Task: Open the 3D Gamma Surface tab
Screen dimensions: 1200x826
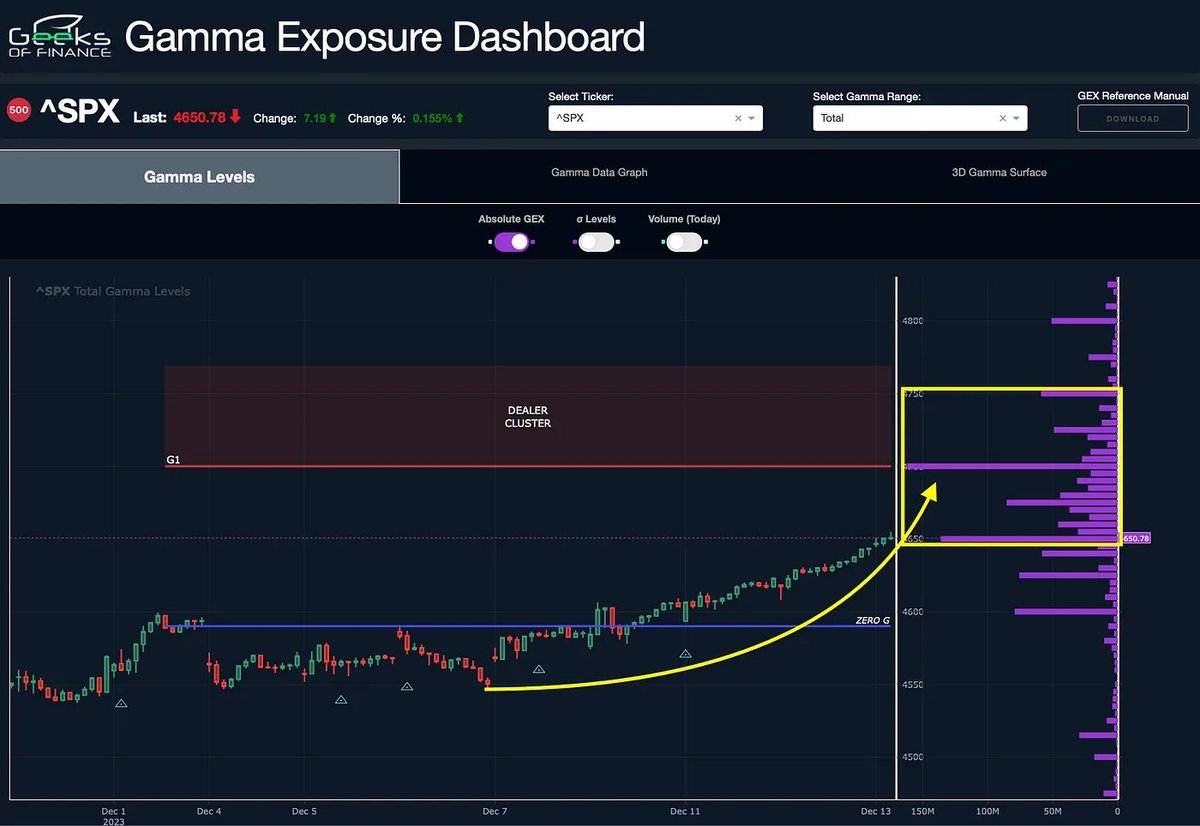Action: click(x=999, y=172)
